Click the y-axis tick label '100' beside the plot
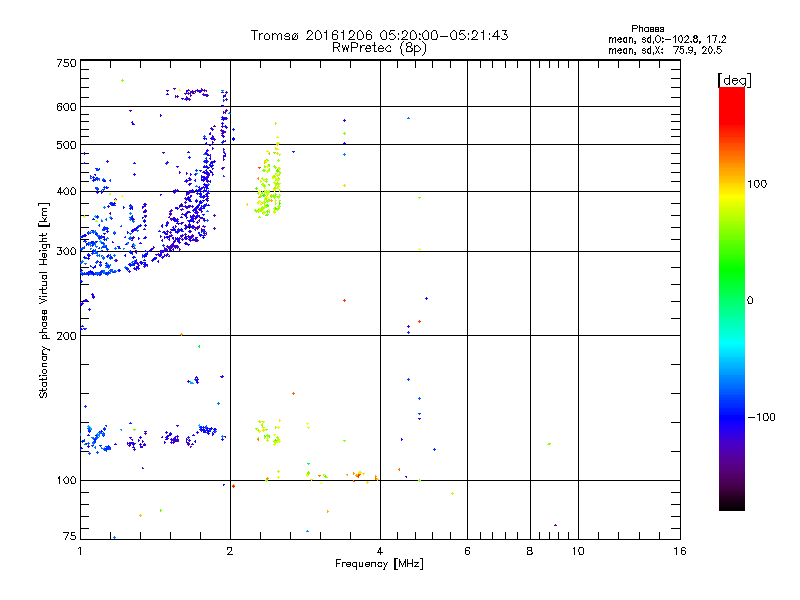This screenshot has width=800, height=600. point(66,480)
